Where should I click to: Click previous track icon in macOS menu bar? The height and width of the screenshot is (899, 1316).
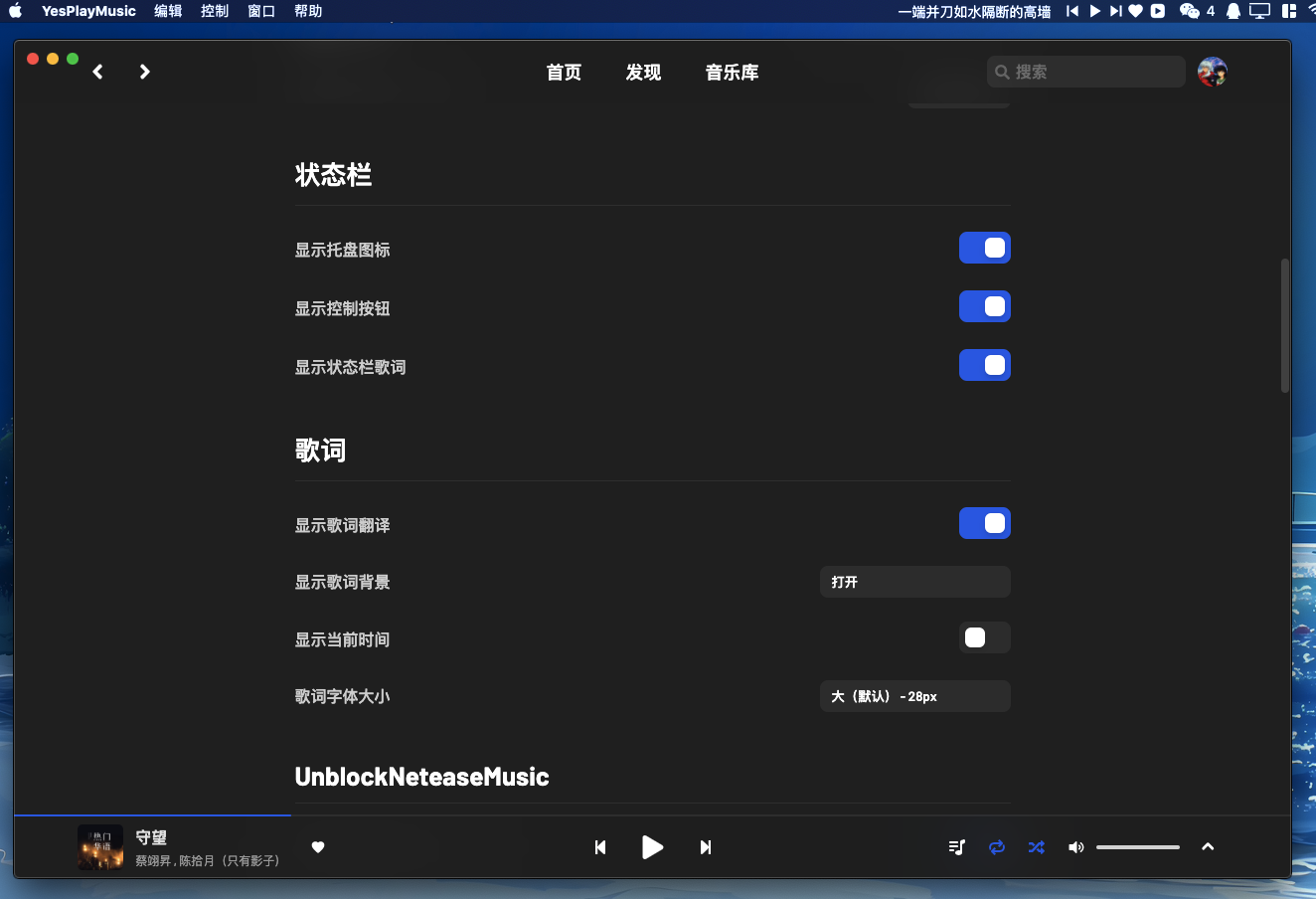1072,11
